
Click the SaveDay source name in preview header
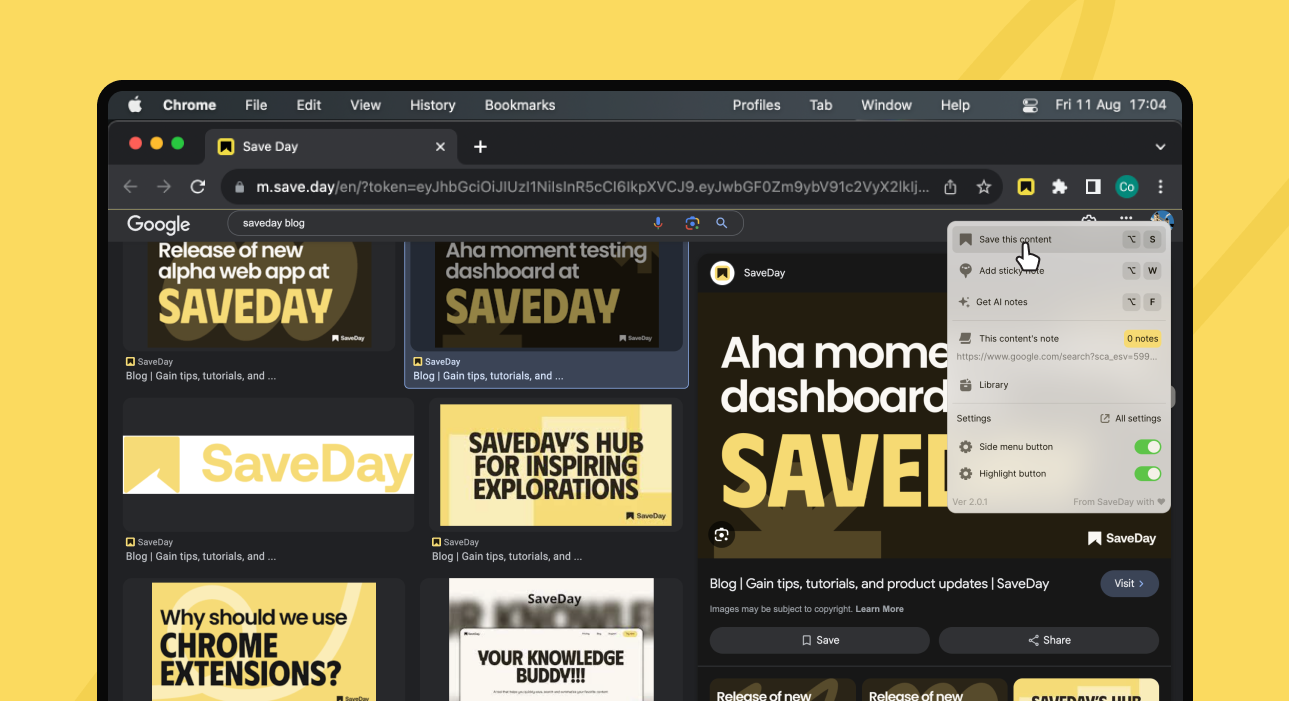tap(765, 273)
